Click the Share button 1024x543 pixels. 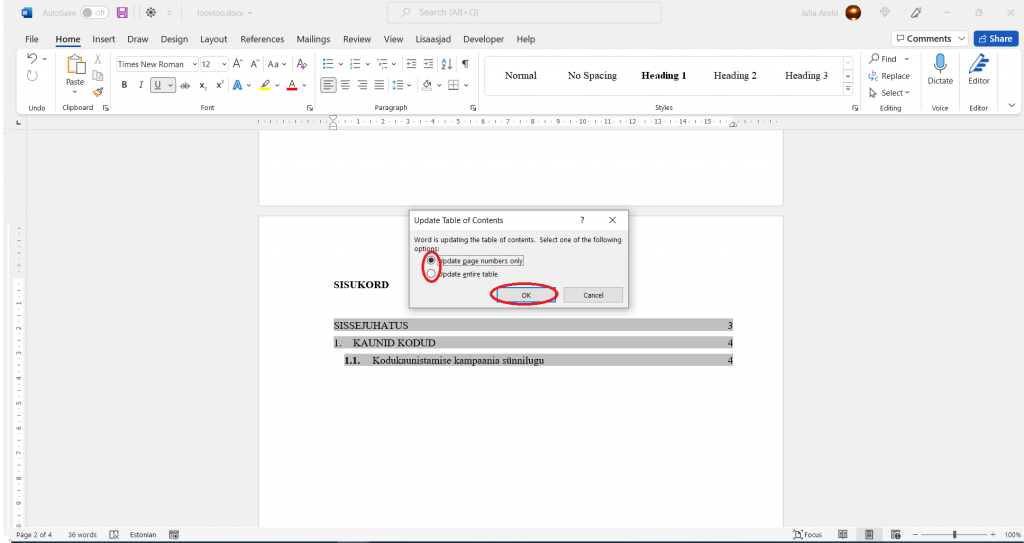[996, 39]
